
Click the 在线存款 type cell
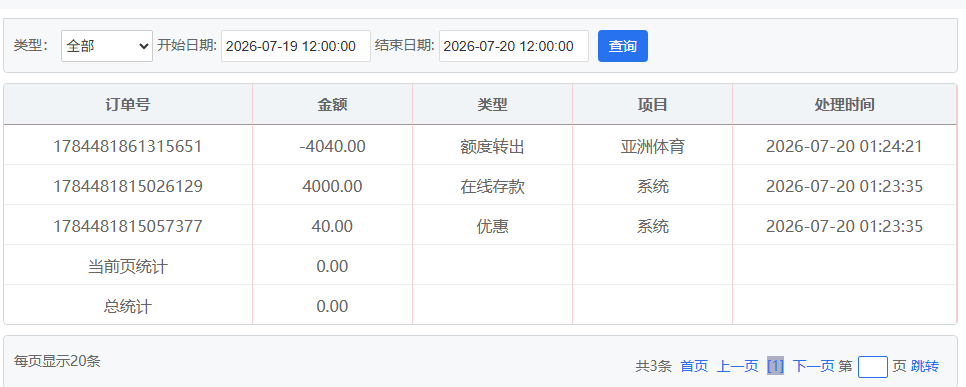(x=492, y=187)
